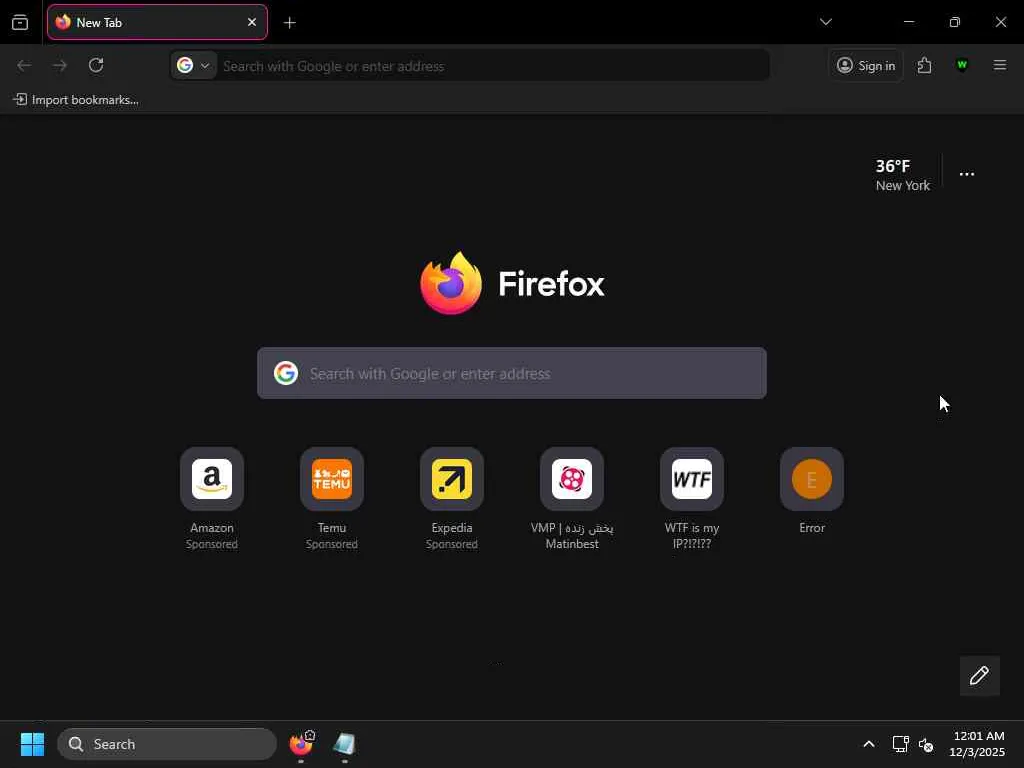Open the Windows Start menu
This screenshot has width=1024, height=768.
(x=32, y=744)
